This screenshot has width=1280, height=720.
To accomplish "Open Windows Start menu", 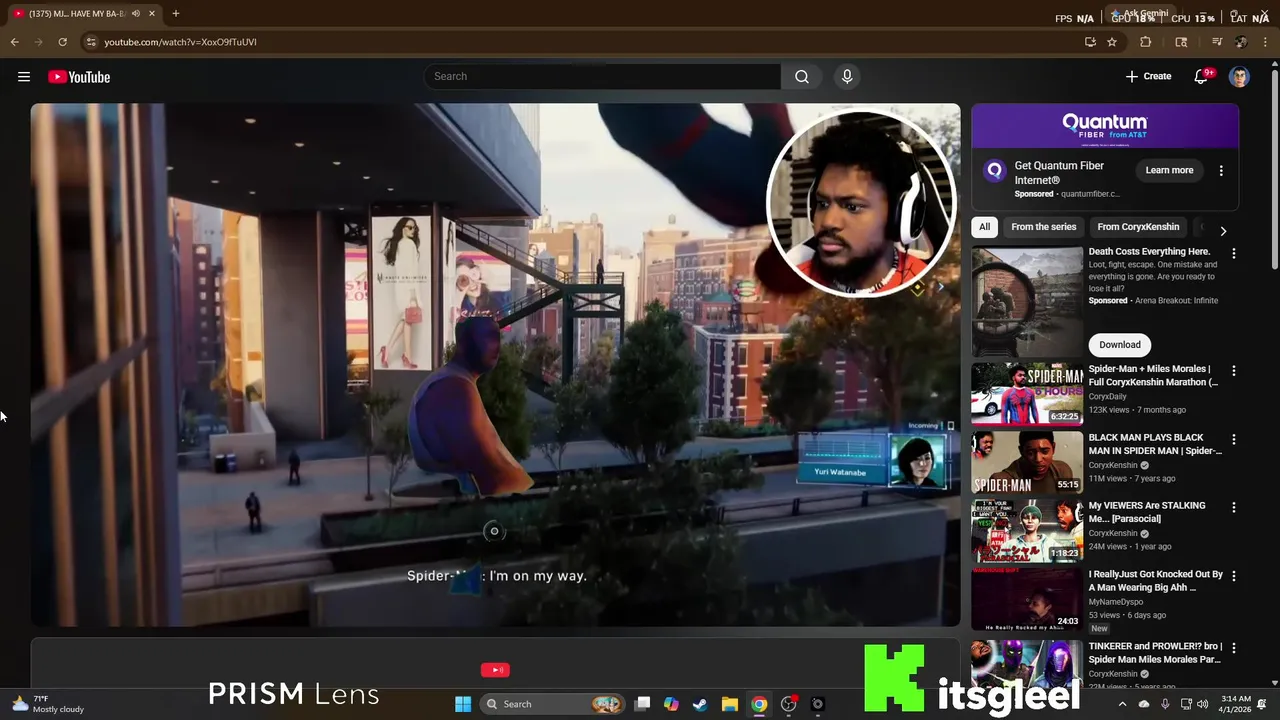I will click(x=463, y=704).
